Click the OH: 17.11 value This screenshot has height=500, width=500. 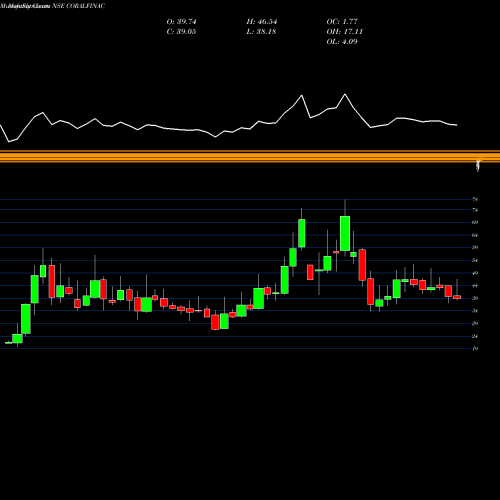click(x=345, y=32)
